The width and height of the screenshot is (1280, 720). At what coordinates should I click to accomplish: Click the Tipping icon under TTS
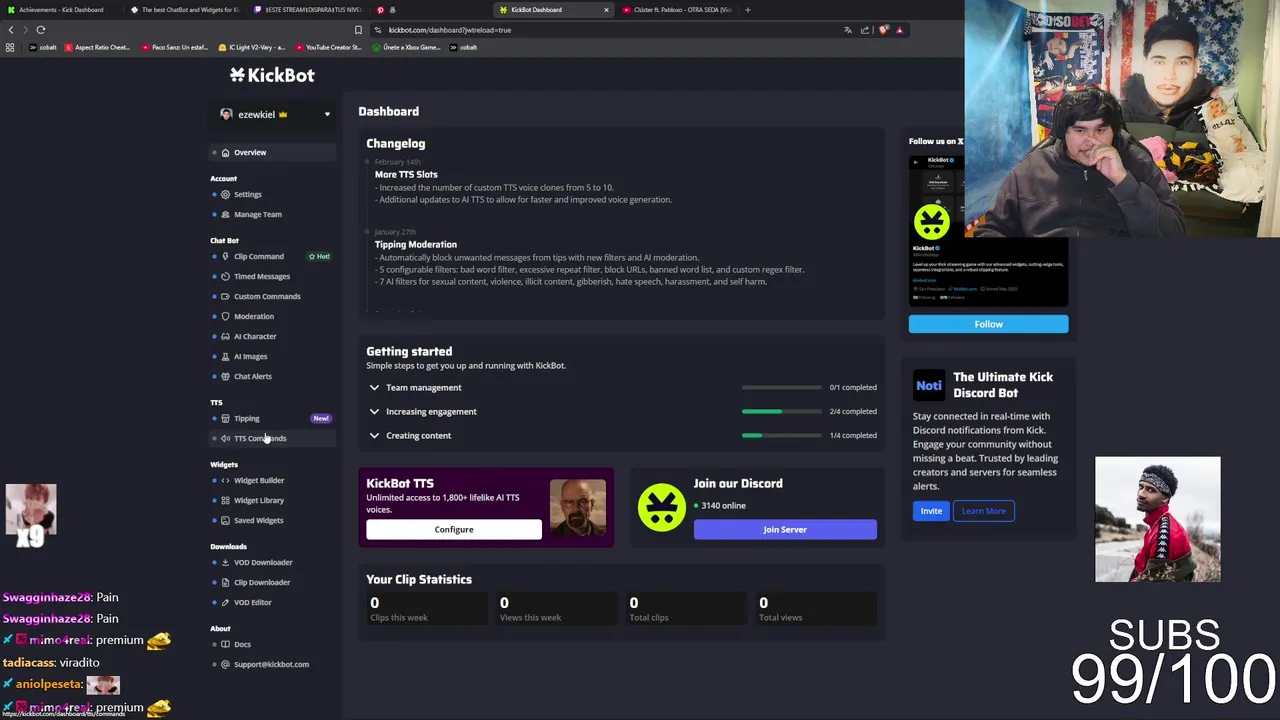pos(225,419)
